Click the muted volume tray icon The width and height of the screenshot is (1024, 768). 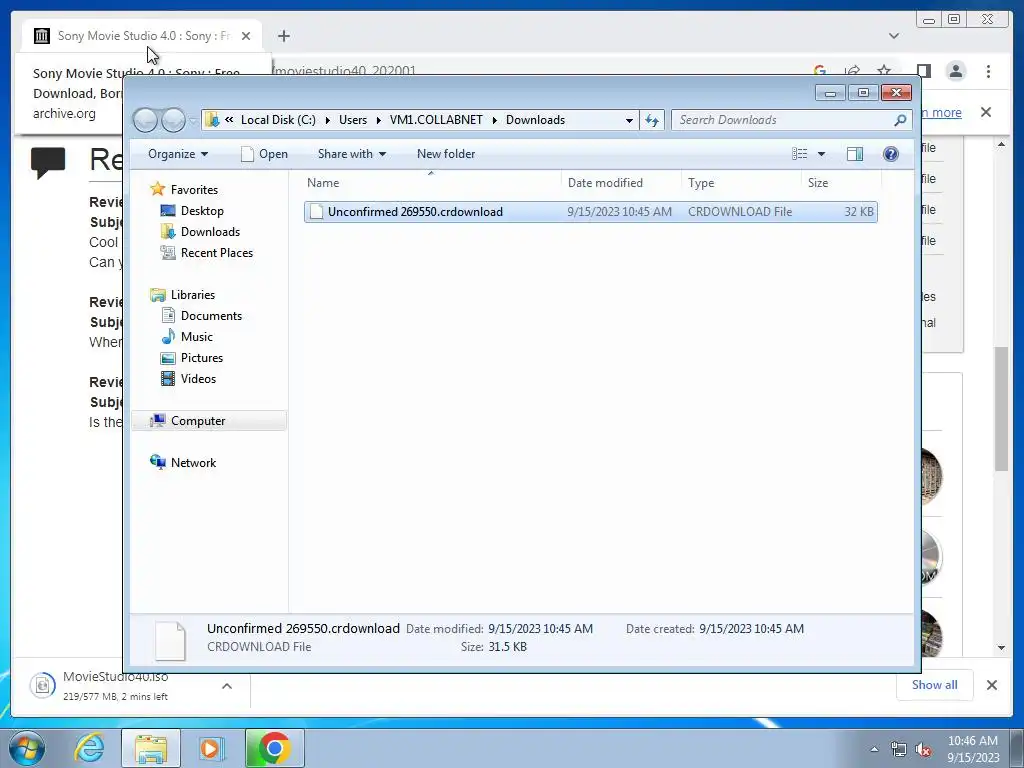tap(923, 750)
